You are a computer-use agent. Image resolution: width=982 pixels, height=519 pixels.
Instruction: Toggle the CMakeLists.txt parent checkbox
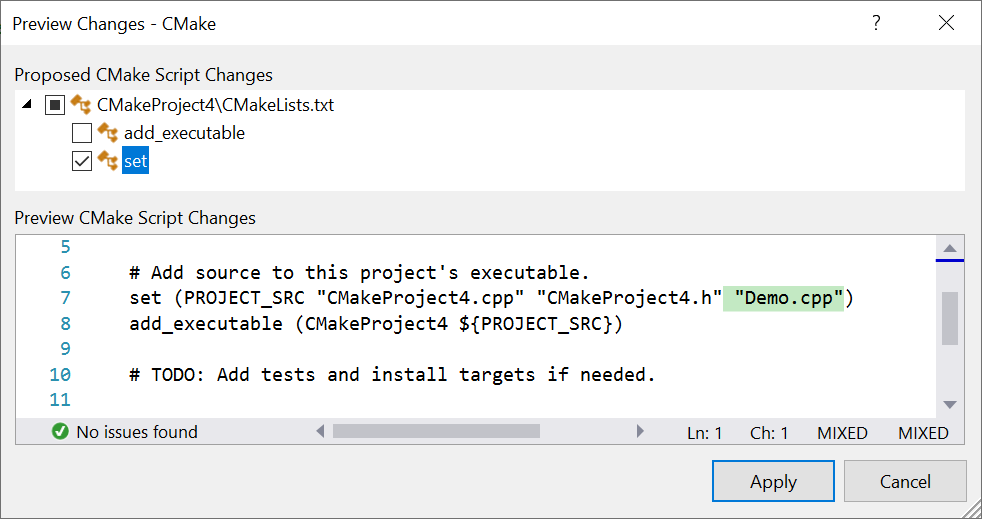[x=56, y=105]
